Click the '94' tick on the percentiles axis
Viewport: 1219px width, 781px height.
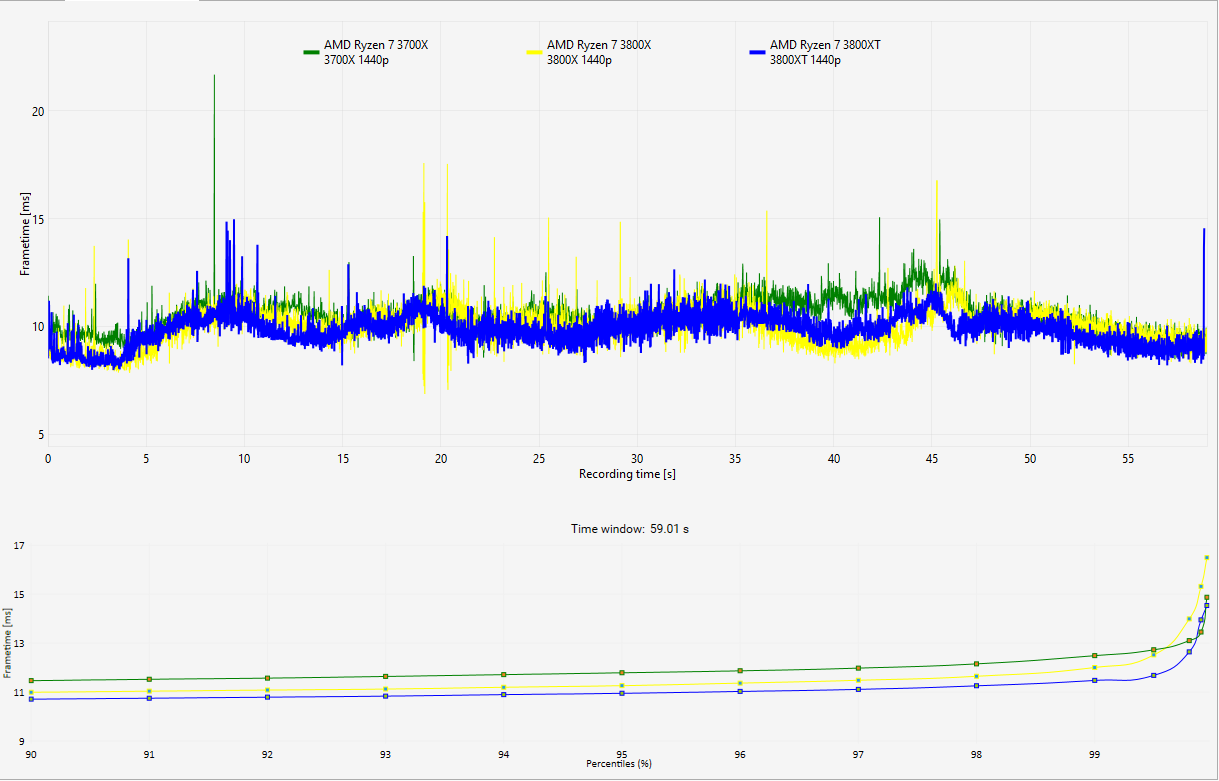(503, 755)
